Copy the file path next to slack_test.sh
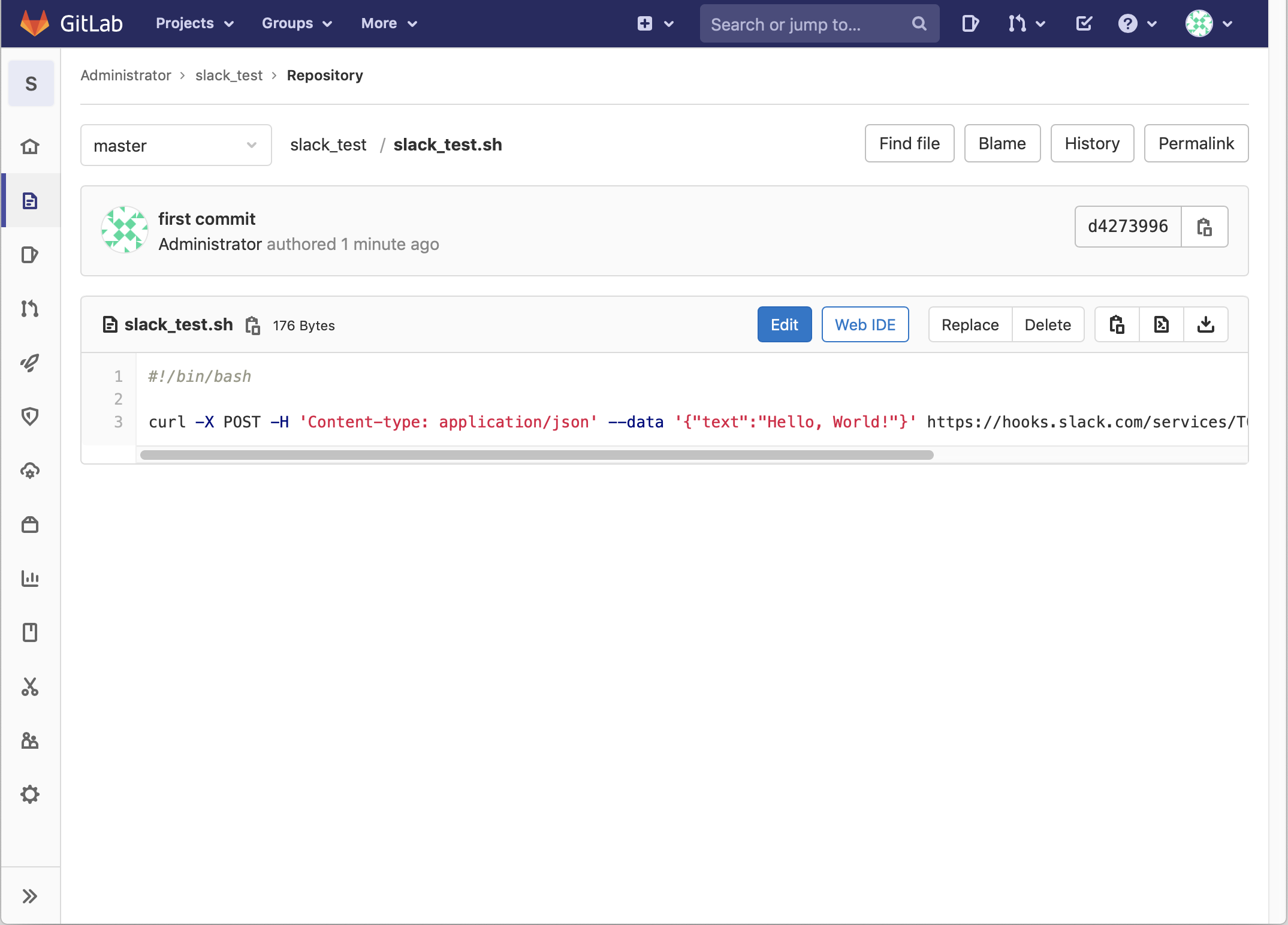 pos(253,326)
